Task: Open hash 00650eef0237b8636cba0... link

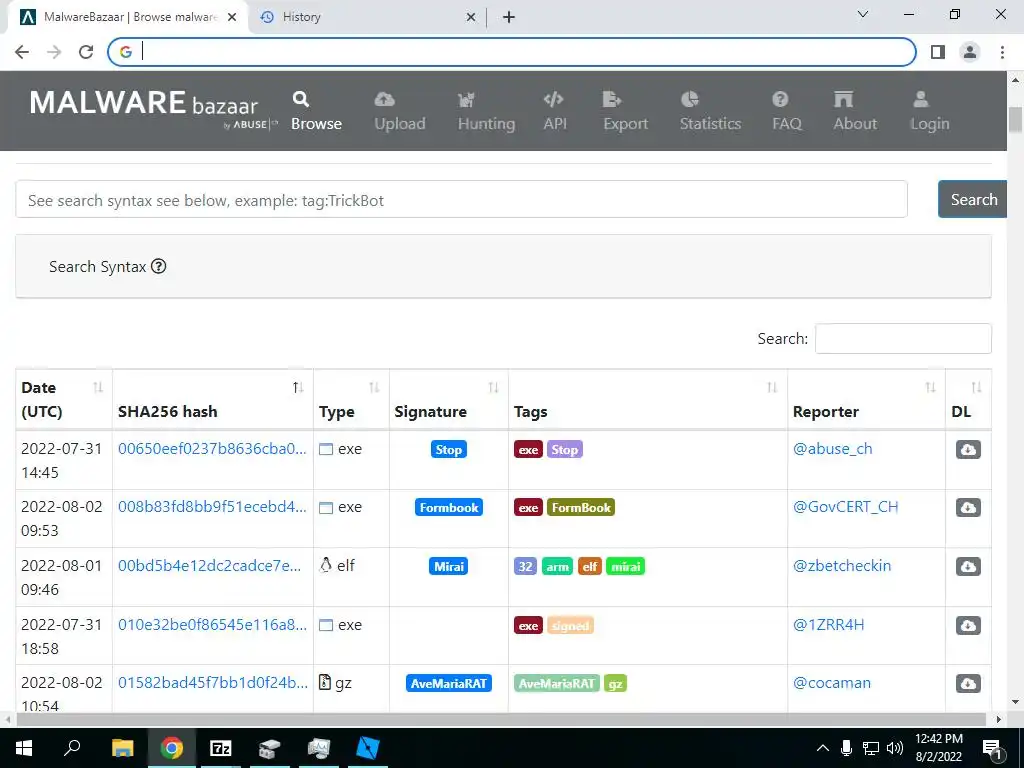Action: (212, 449)
